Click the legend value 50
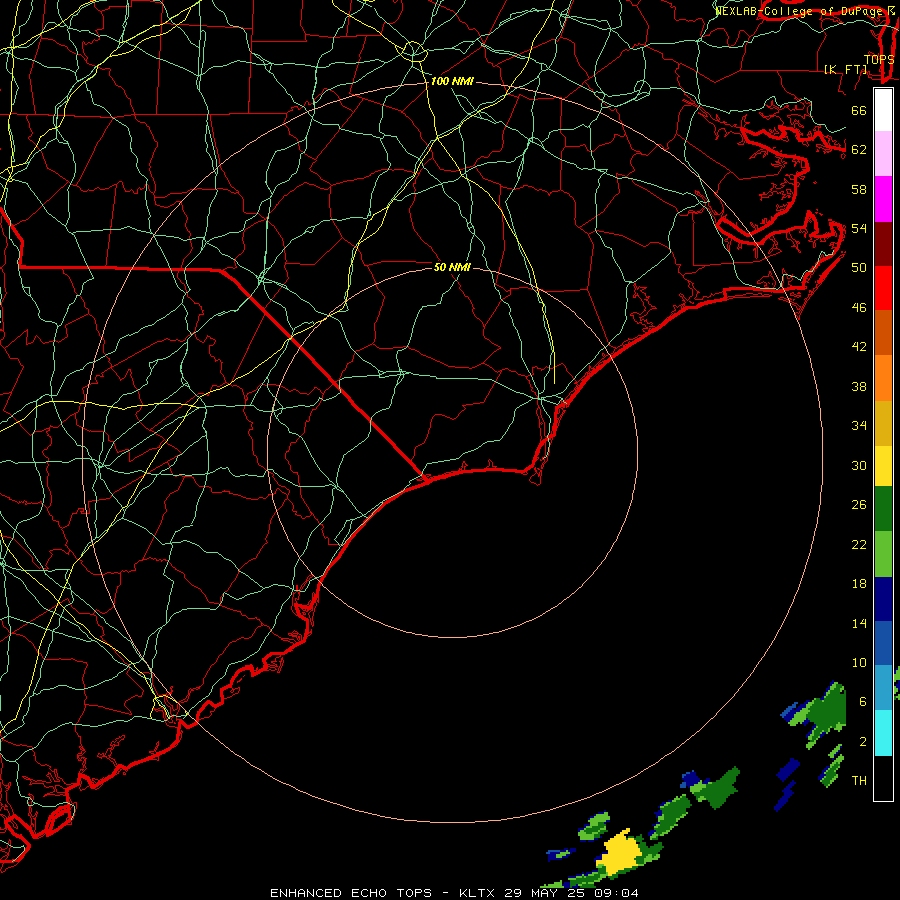The width and height of the screenshot is (900, 900). coord(859,268)
